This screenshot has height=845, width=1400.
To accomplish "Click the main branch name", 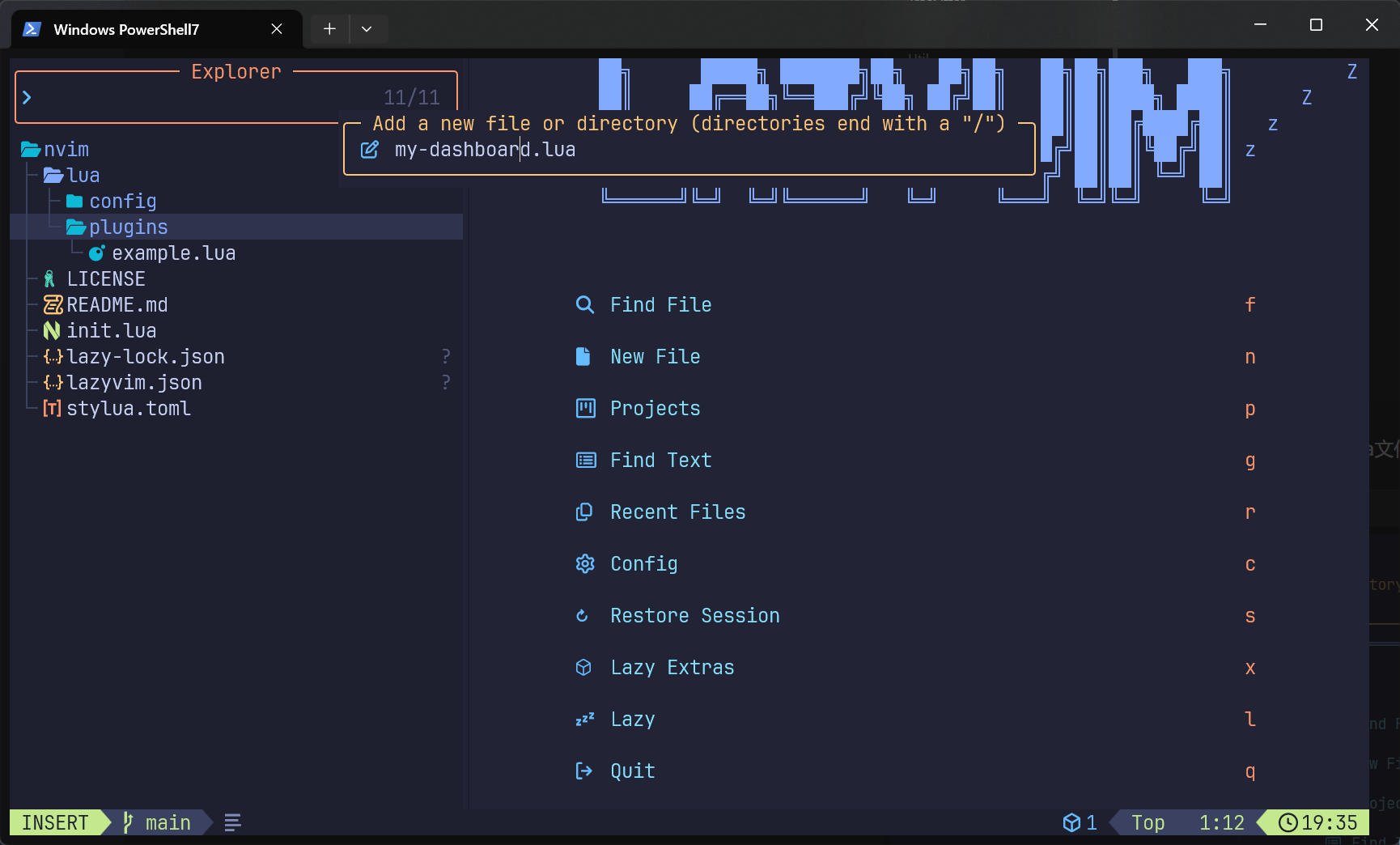I will pos(168,823).
